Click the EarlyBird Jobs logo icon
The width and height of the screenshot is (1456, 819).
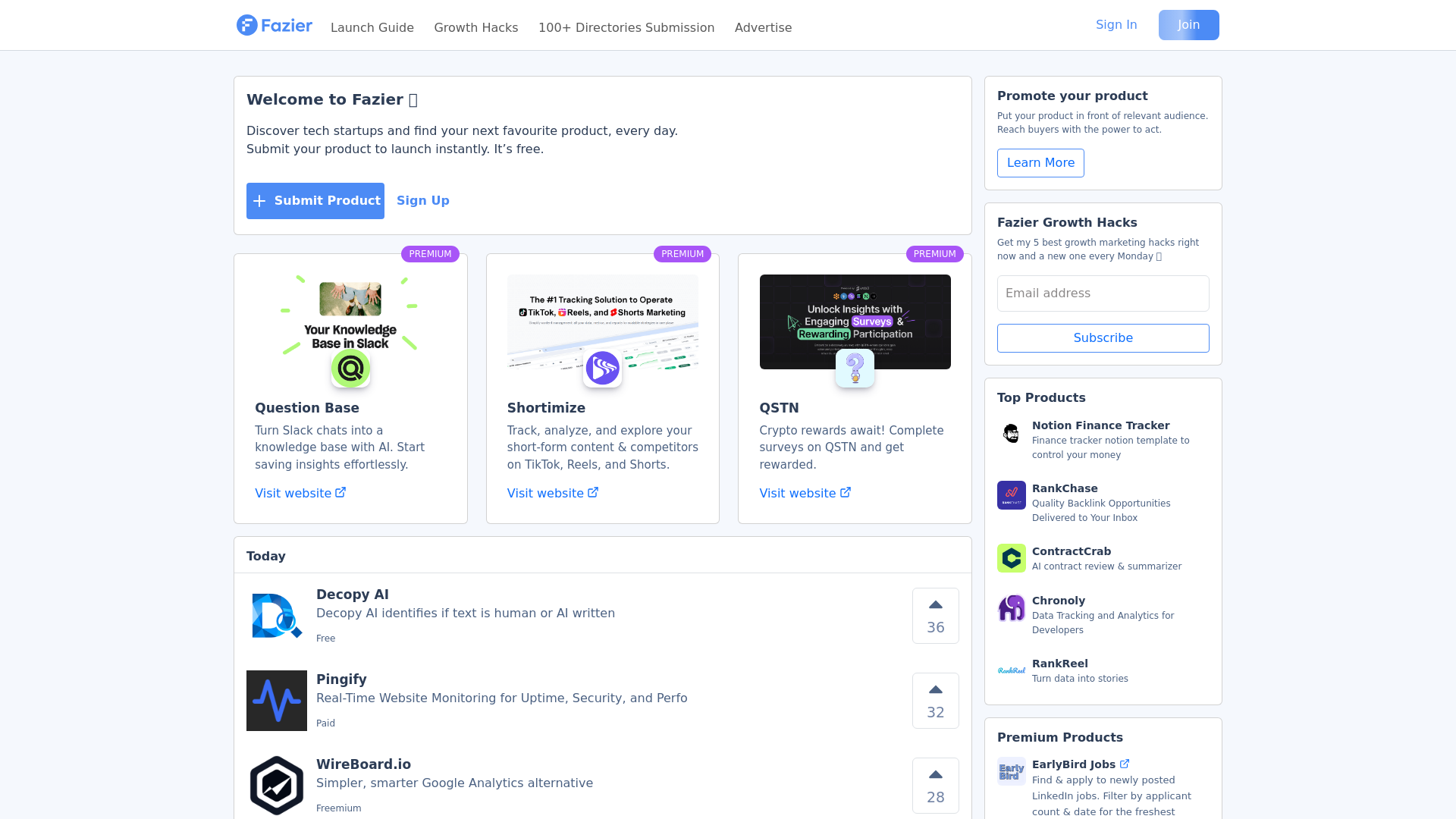(1011, 771)
